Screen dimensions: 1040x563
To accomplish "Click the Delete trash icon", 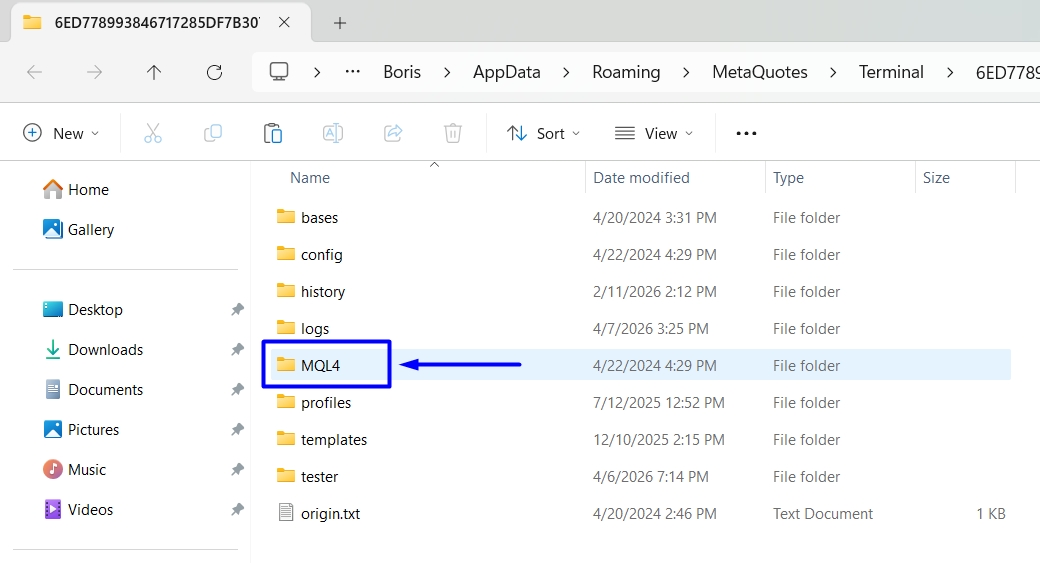I will (x=453, y=133).
